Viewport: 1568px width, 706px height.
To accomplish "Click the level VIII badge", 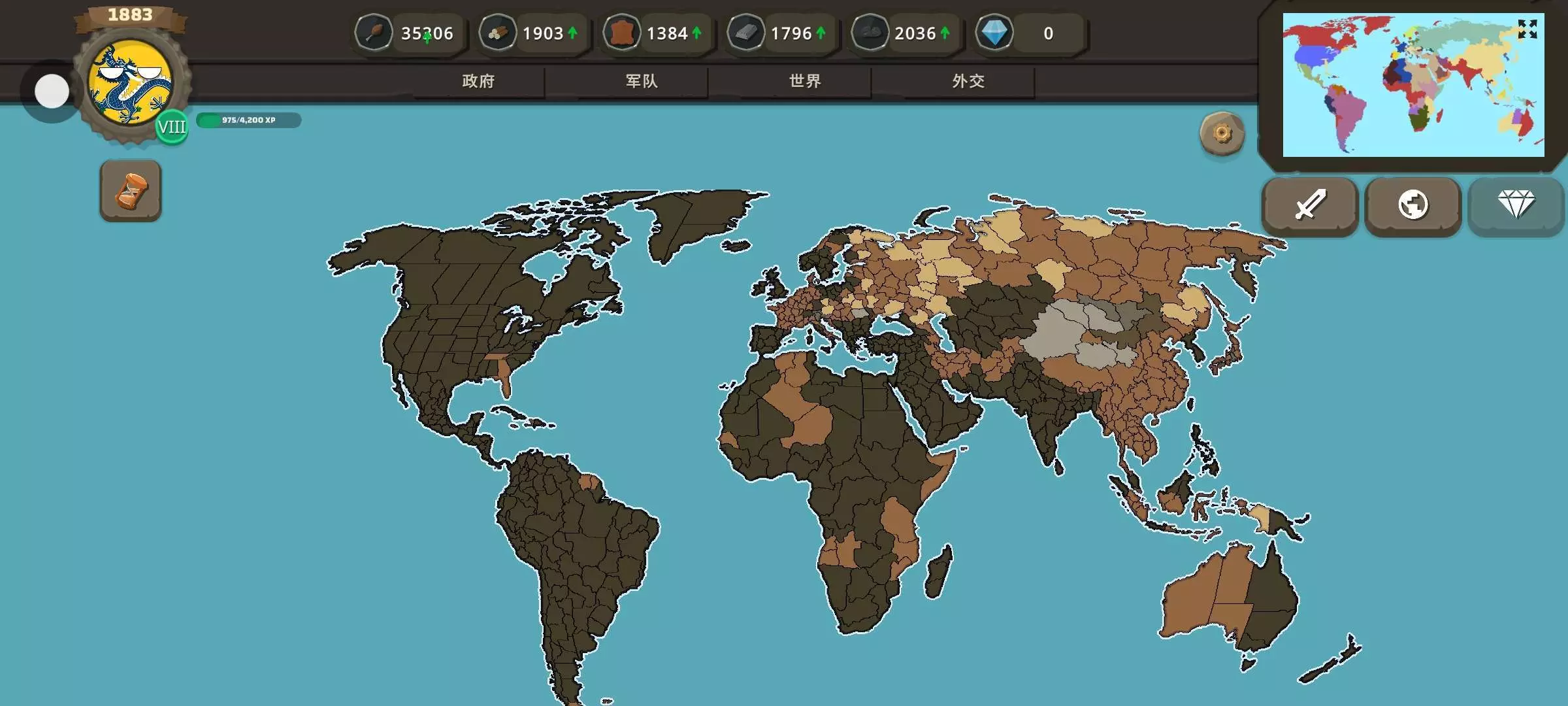I will point(172,127).
